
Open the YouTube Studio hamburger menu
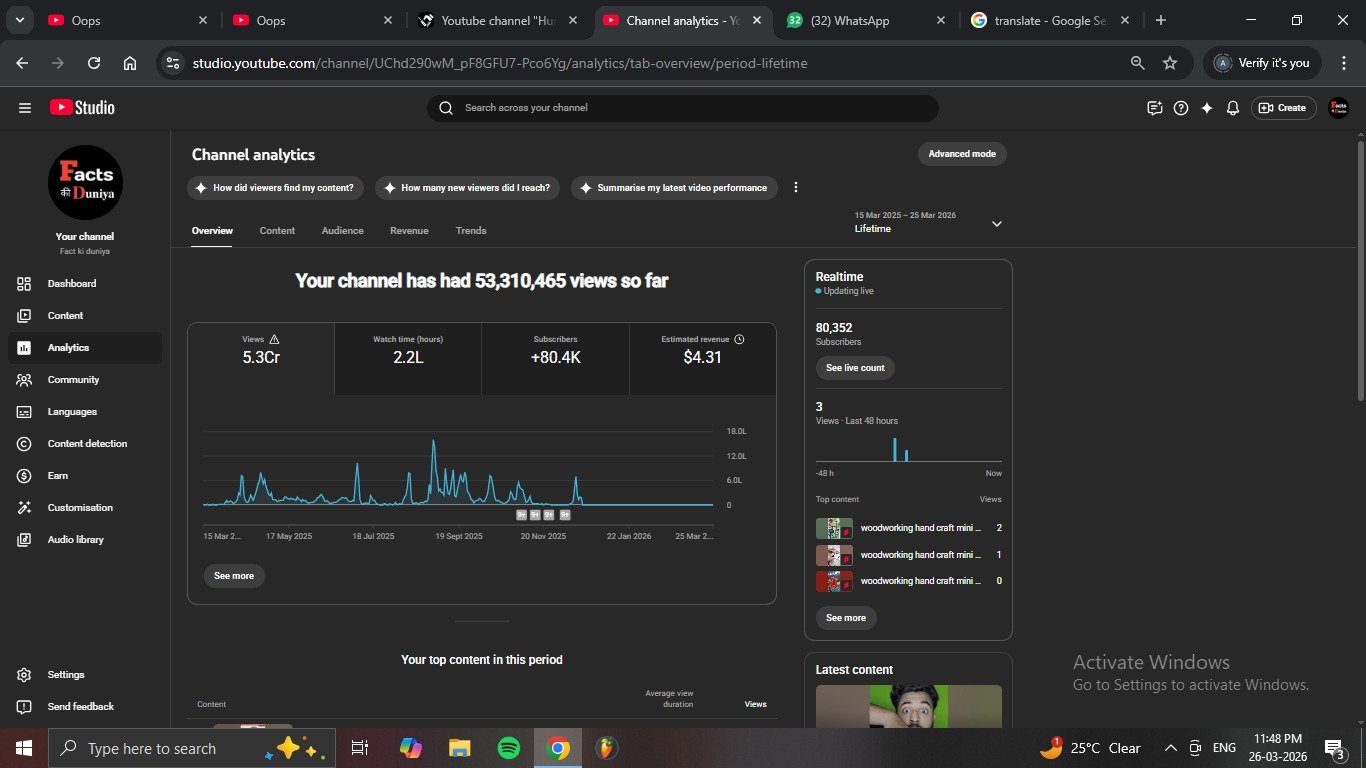(25, 108)
